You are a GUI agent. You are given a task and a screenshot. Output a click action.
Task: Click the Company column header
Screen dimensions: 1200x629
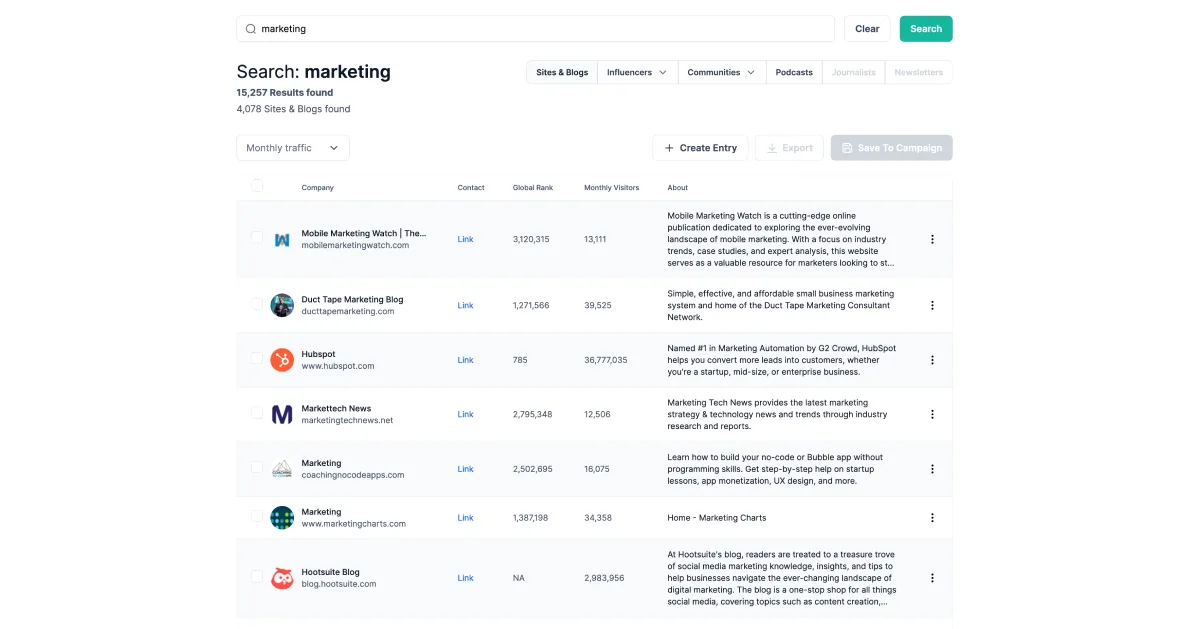click(318, 188)
